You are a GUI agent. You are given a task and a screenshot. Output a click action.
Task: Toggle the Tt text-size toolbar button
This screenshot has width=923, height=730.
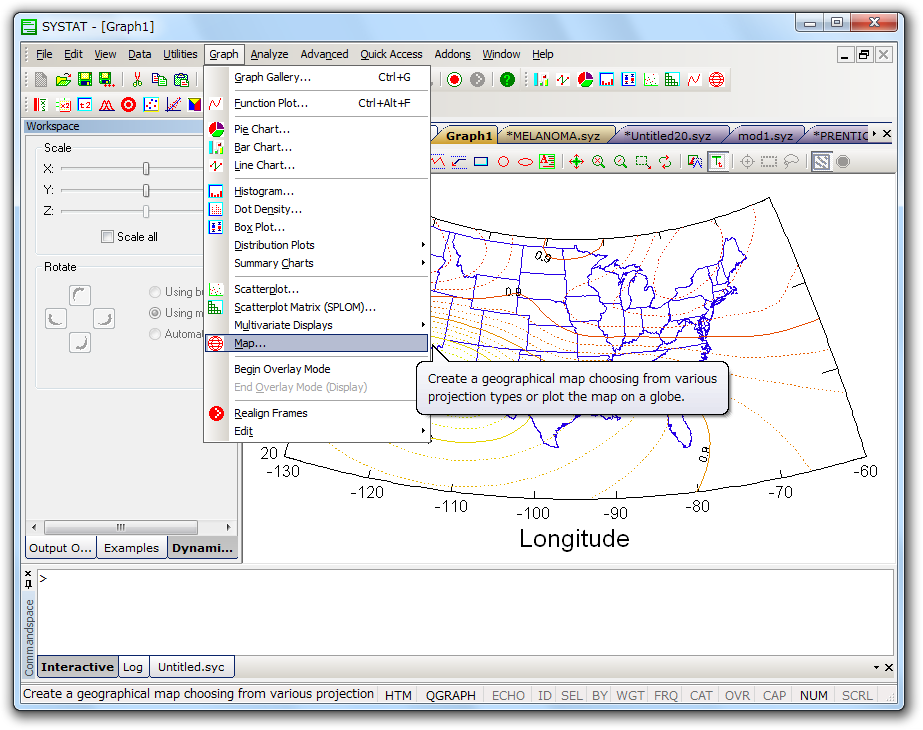click(718, 161)
